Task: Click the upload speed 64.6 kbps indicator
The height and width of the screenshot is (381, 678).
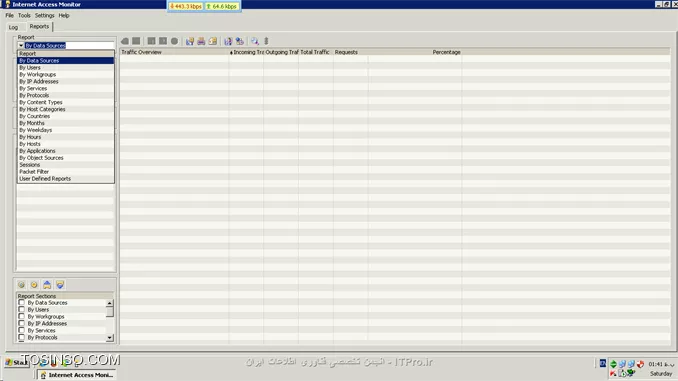Action: 222,6
